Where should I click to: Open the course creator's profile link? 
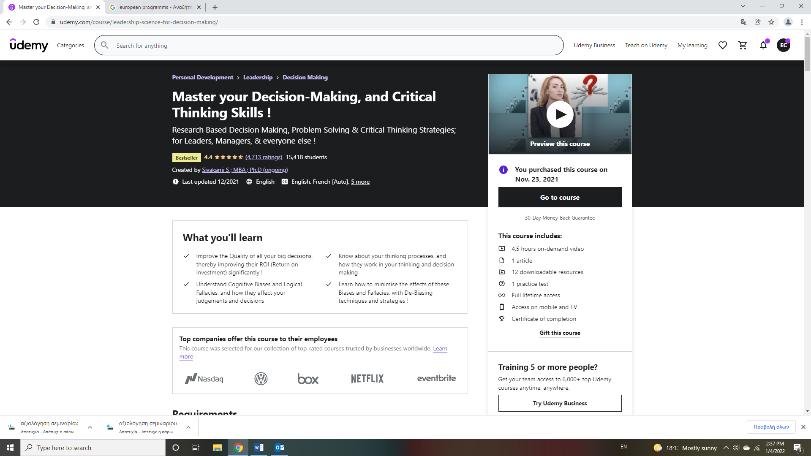point(245,170)
